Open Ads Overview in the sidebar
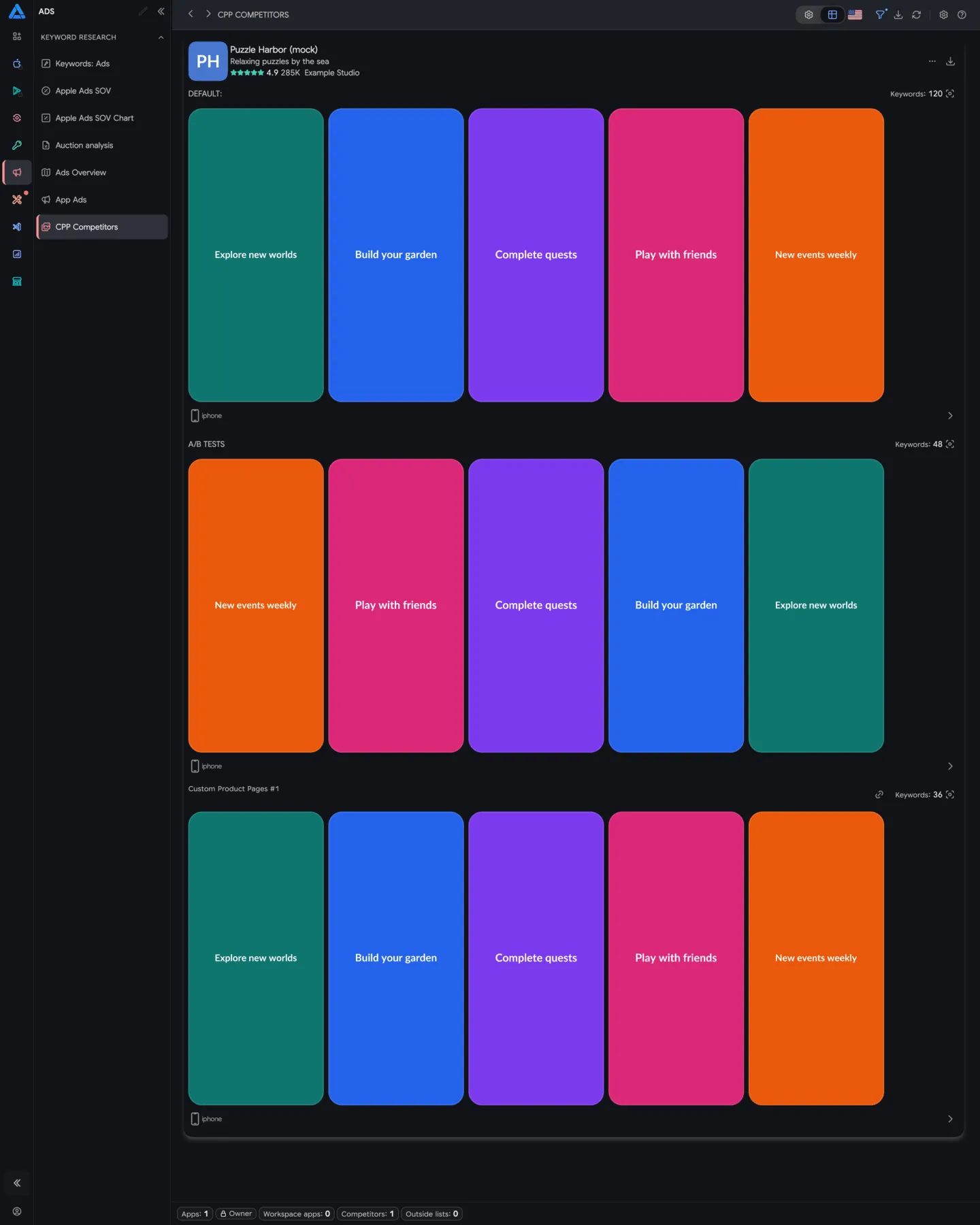980x1225 pixels. click(x=102, y=172)
